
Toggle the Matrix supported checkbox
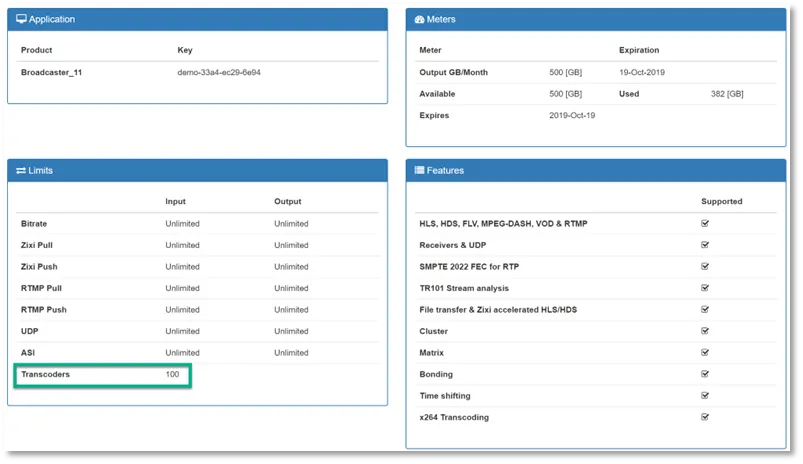pos(705,352)
